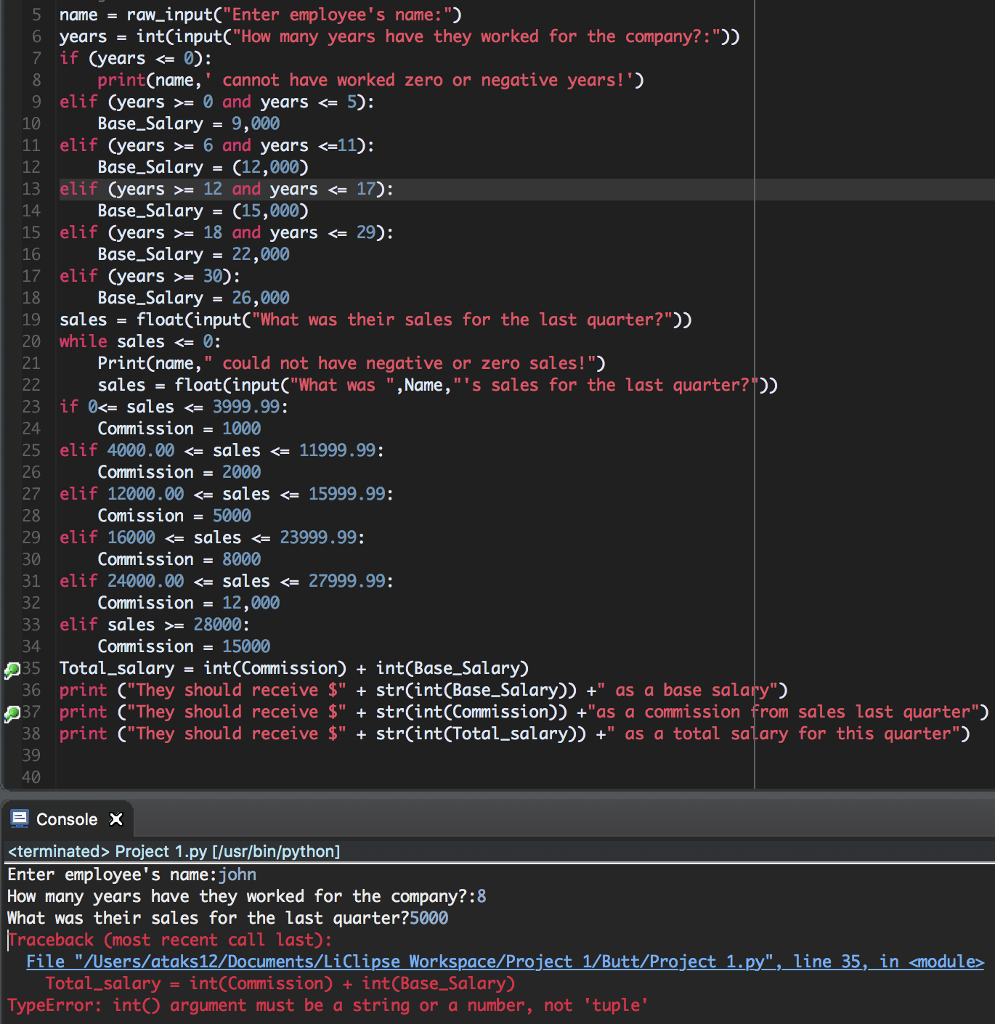This screenshot has width=995, height=1024.
Task: Click 'as a total salary' string on line 38
Action: click(x=702, y=733)
